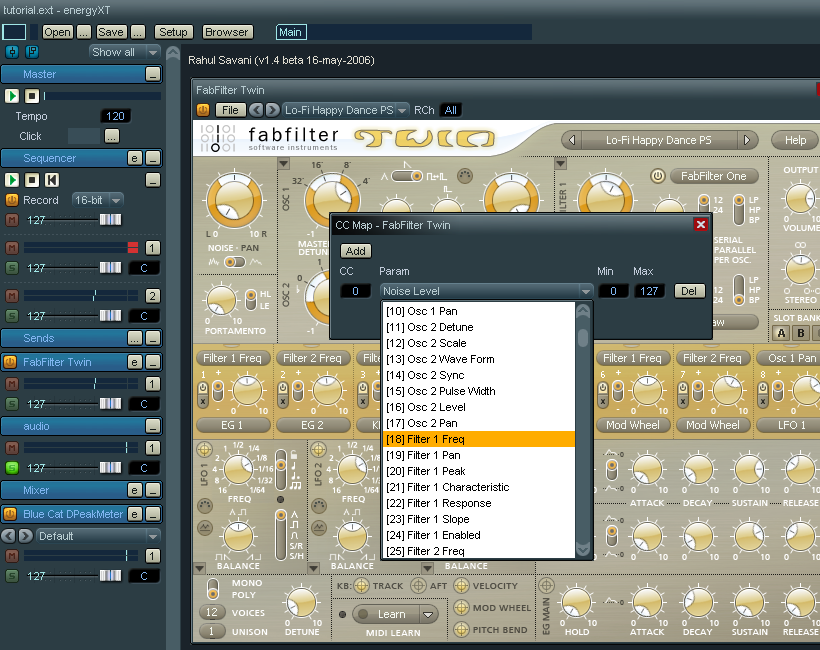This screenshot has height=650, width=820.
Task: Solo FabFilter Twin channel
Action: pos(12,404)
